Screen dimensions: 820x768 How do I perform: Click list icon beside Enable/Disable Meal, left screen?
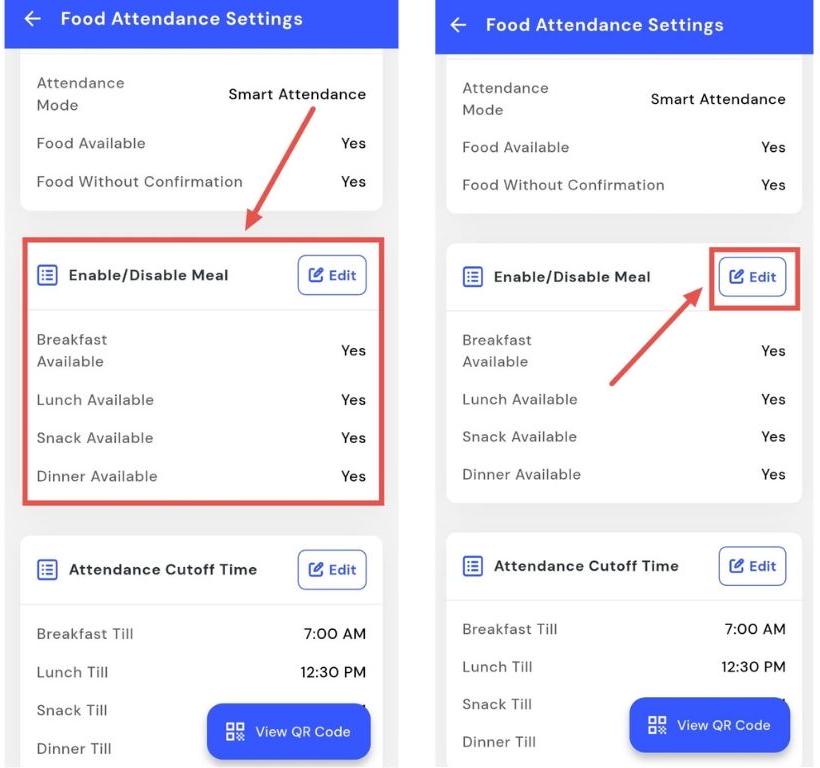(x=47, y=275)
